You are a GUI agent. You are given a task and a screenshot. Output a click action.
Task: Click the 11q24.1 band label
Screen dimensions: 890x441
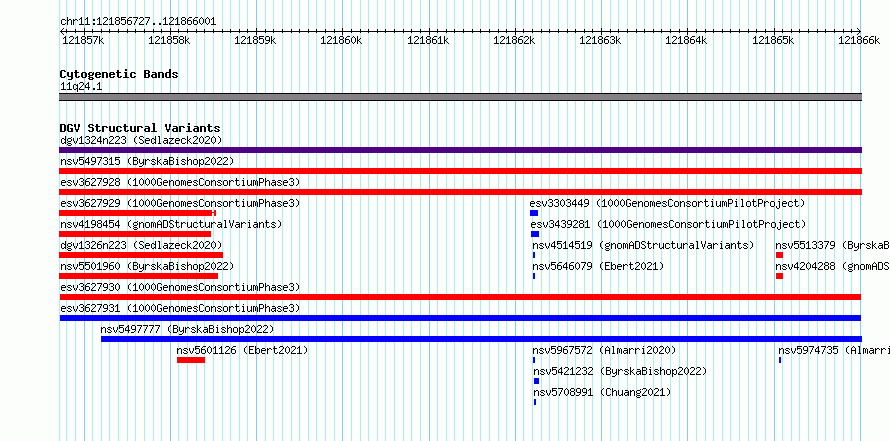81,87
